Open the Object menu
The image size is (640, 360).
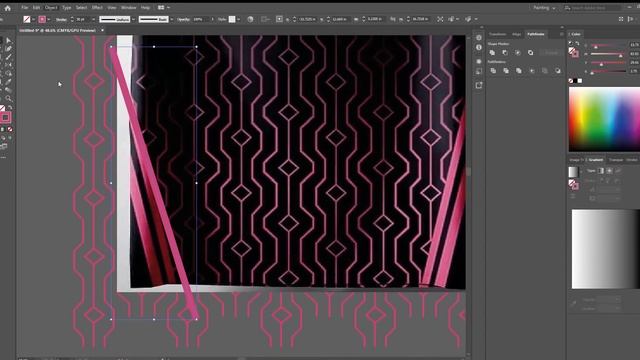51,8
